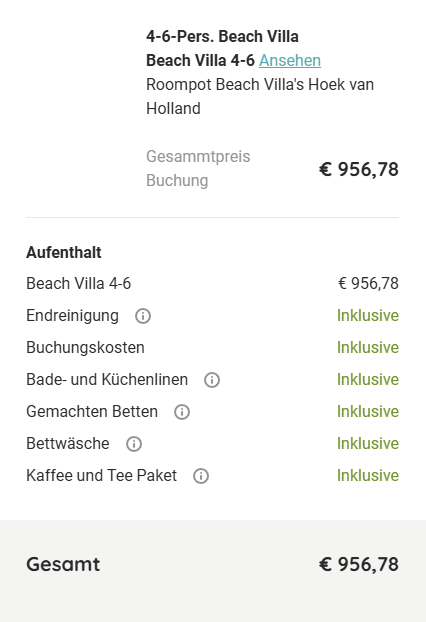
Task: Click Inklusive next to Endreinigung
Action: pyautogui.click(x=368, y=316)
